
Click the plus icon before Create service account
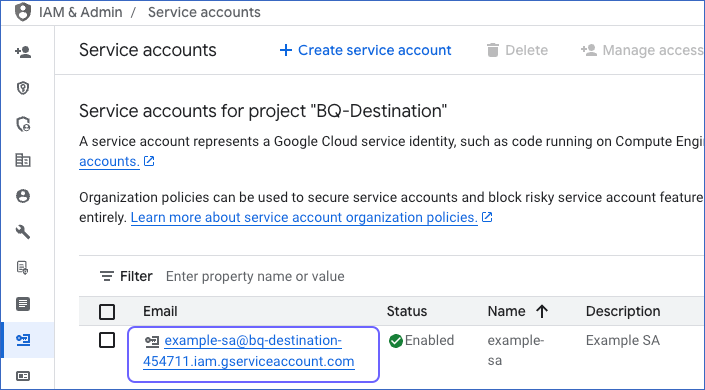pyautogui.click(x=286, y=50)
